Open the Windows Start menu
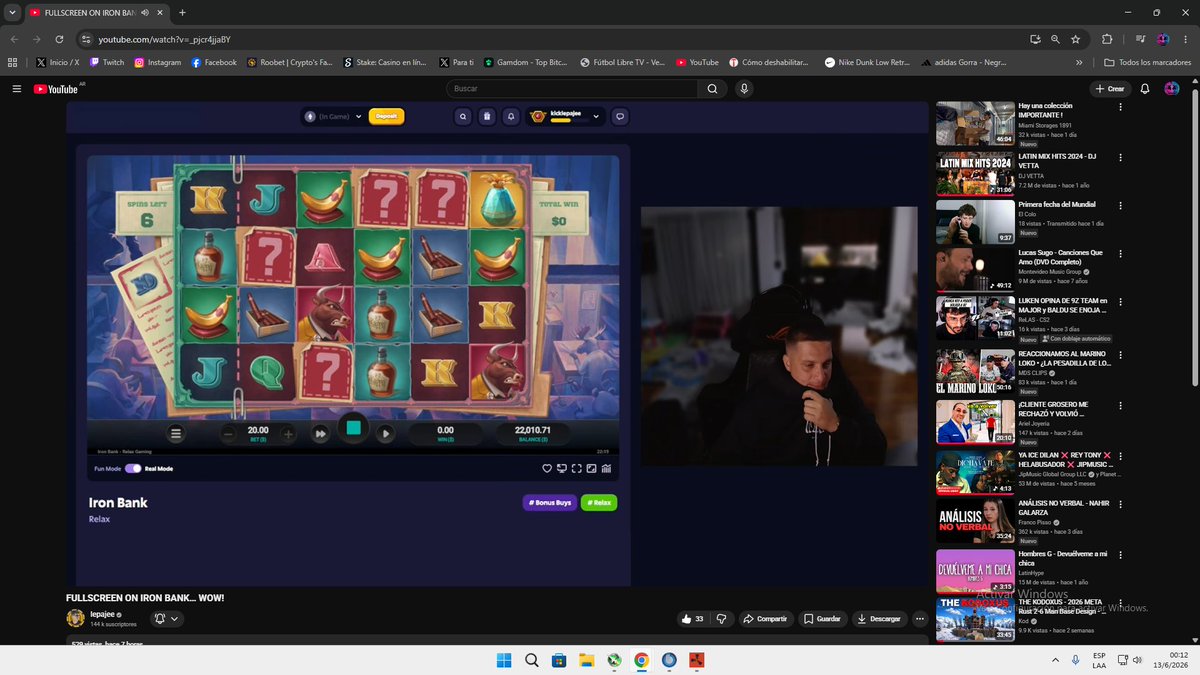Image resolution: width=1200 pixels, height=675 pixels. (x=504, y=660)
